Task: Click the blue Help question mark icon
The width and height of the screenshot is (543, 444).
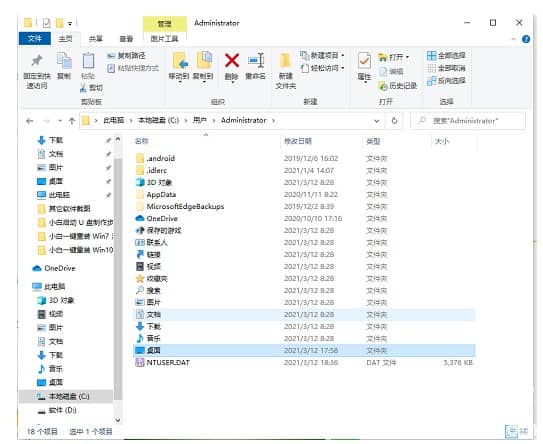Action: pyautogui.click(x=526, y=39)
